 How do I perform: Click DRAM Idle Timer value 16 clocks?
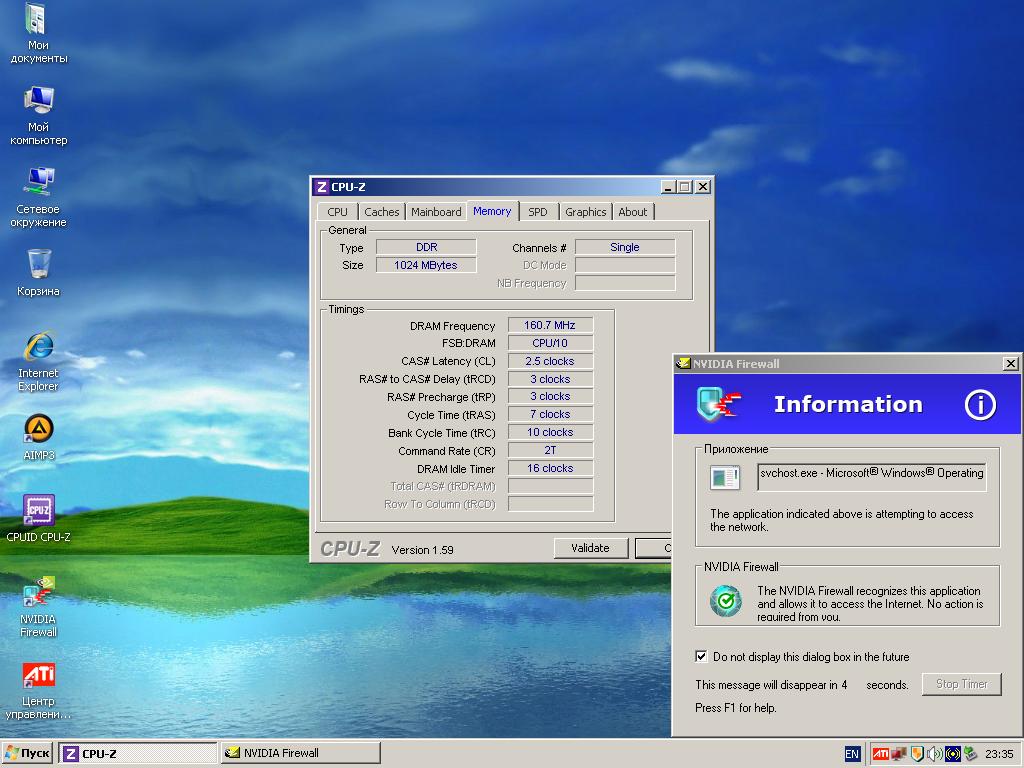tap(551, 468)
